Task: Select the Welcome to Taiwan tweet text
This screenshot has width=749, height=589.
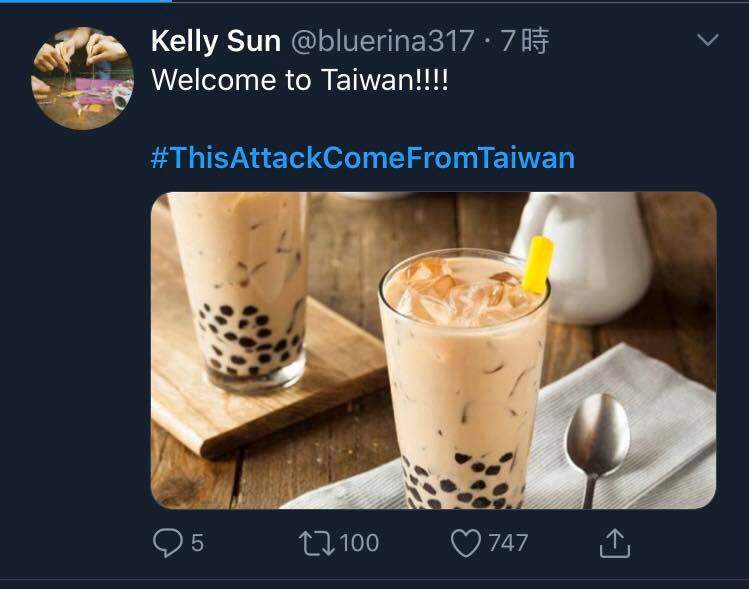Action: tap(300, 80)
